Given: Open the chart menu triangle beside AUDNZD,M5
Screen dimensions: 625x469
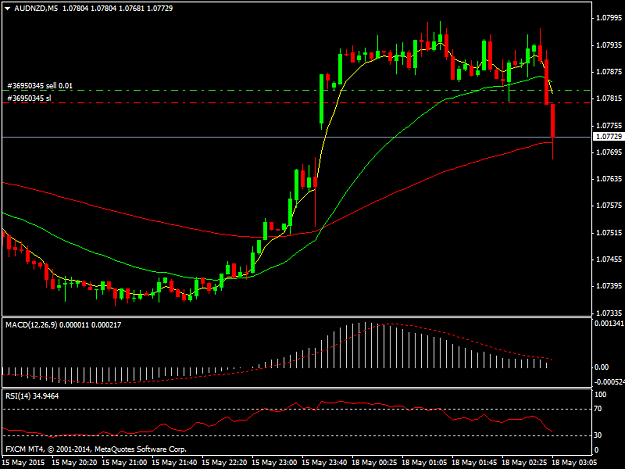Looking at the screenshot, I should click(7, 8).
